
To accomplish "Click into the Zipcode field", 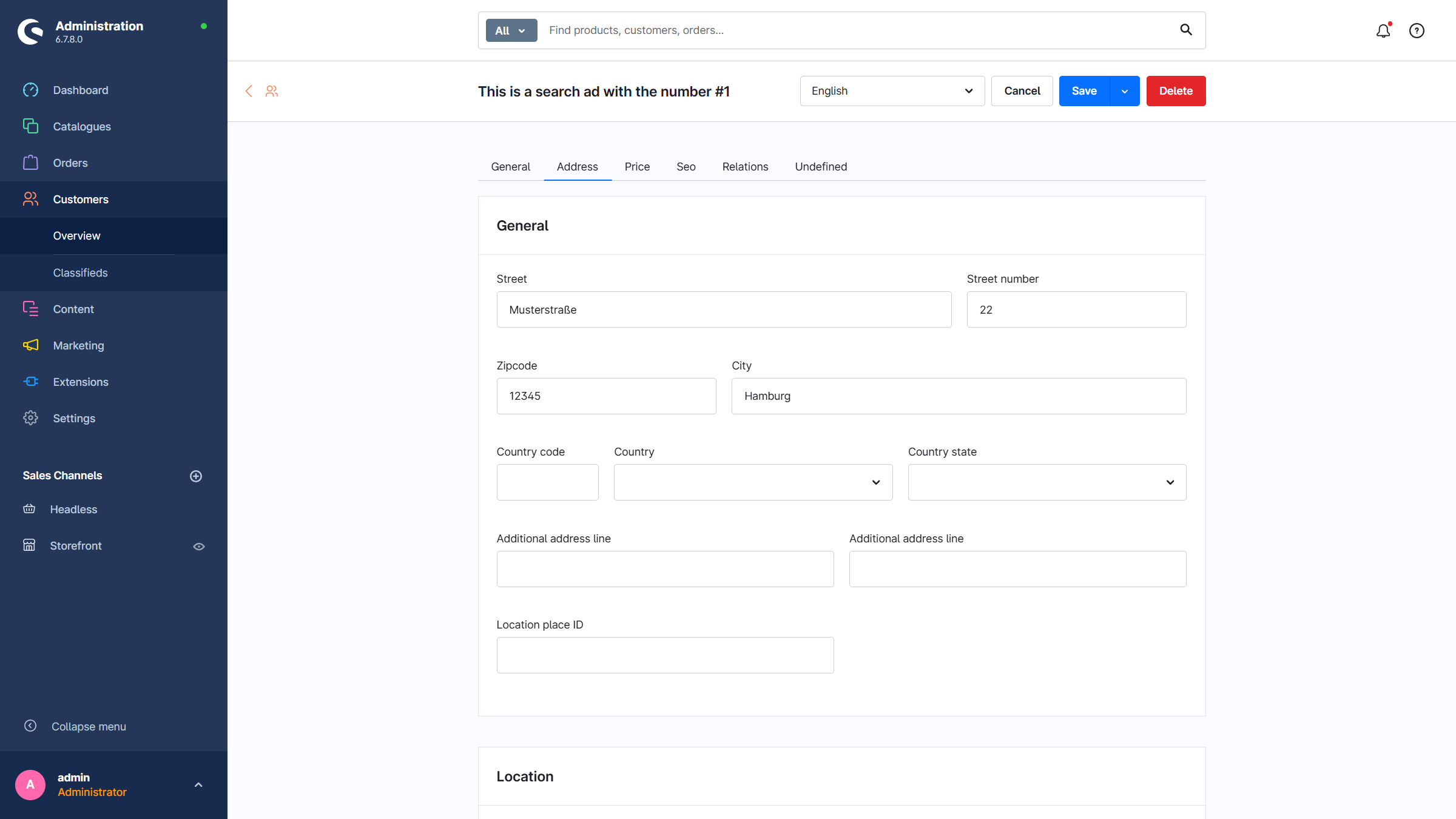I will (x=605, y=396).
